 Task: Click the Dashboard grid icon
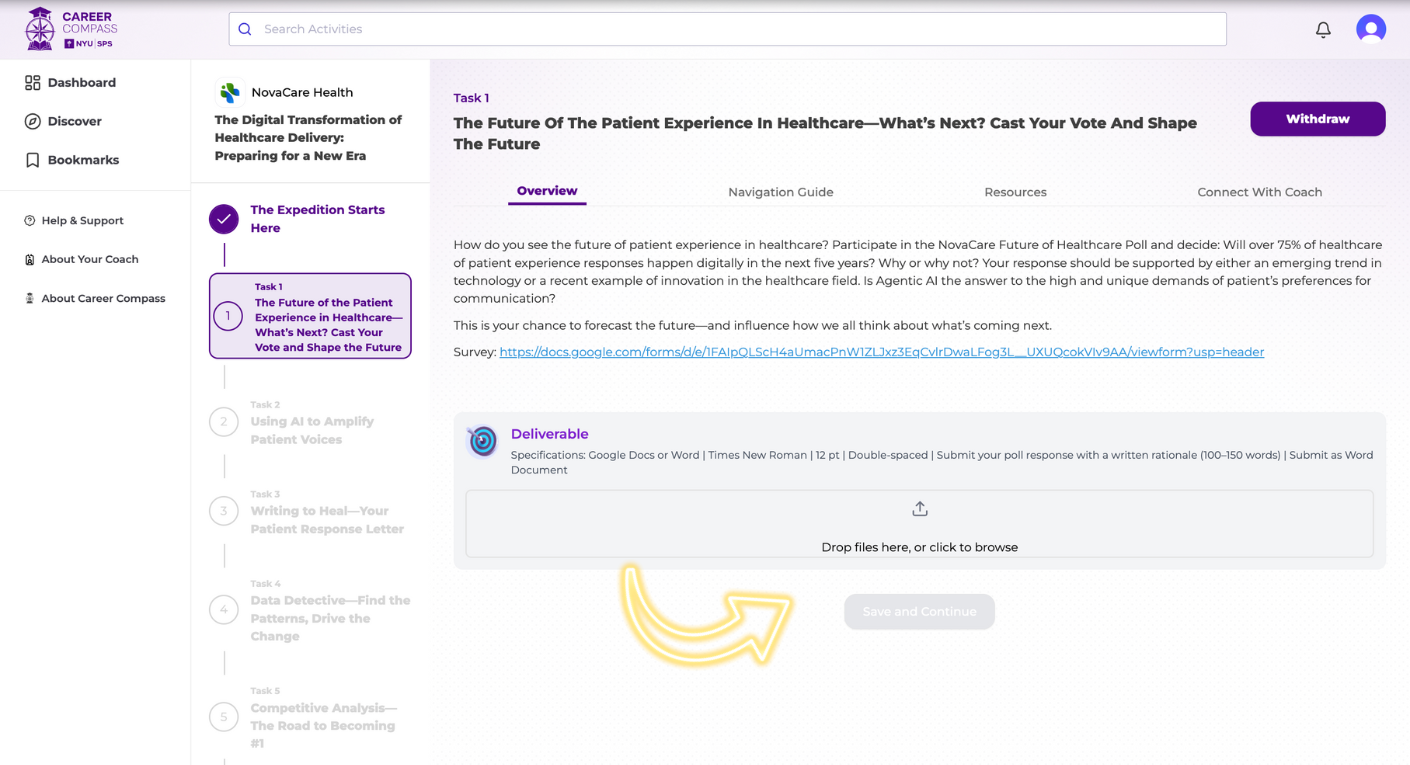click(33, 83)
